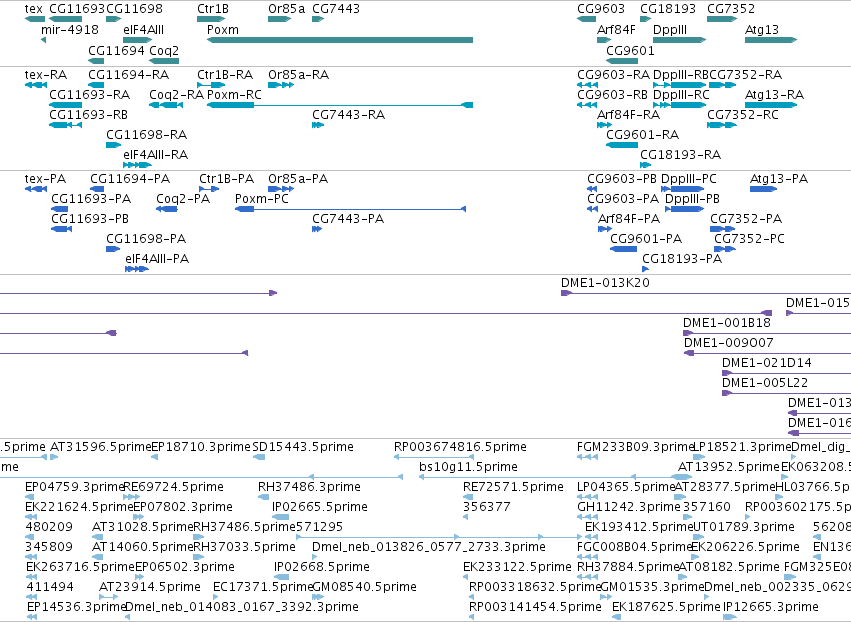Click the CG18193 gene label
The height and width of the screenshot is (622, 851).
668,9
